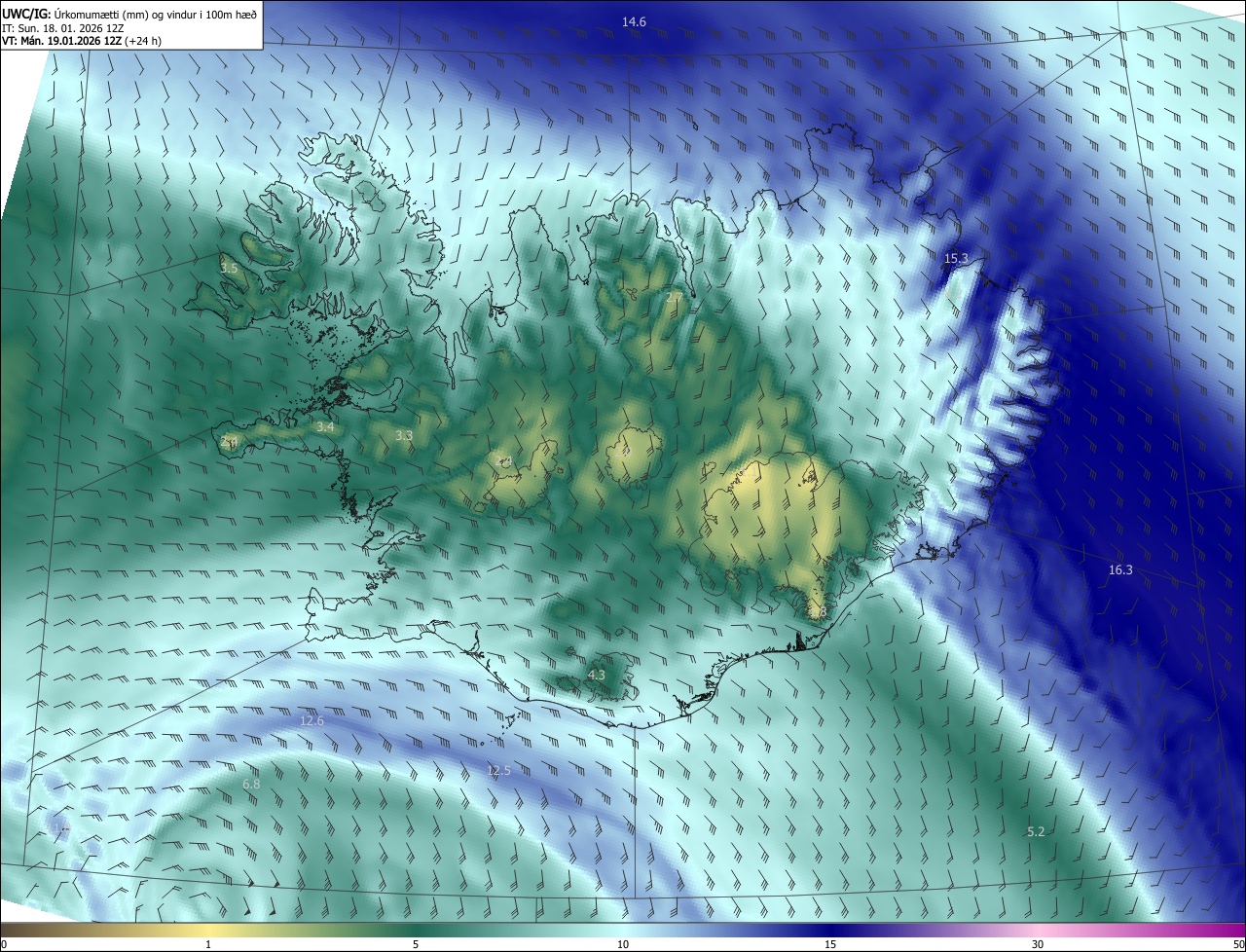
Task: Click the 5.2 value on the map
Action: (1036, 831)
